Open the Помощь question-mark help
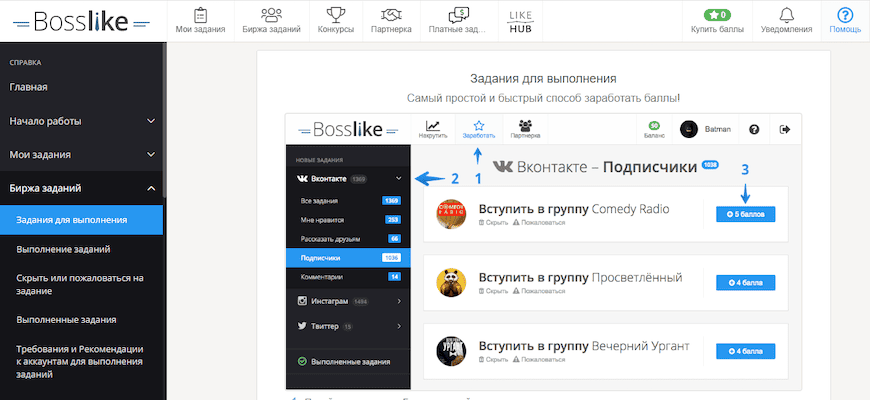The width and height of the screenshot is (870, 400). (845, 21)
